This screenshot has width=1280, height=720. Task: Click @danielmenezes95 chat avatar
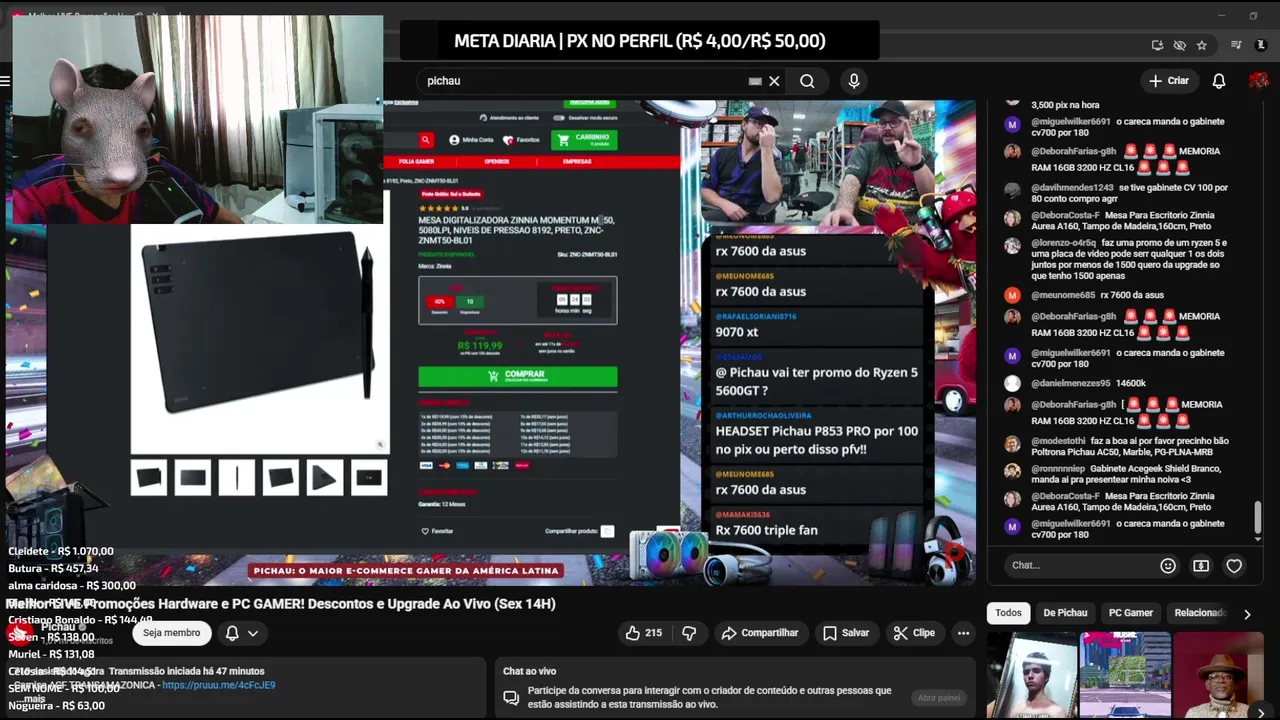1012,384
